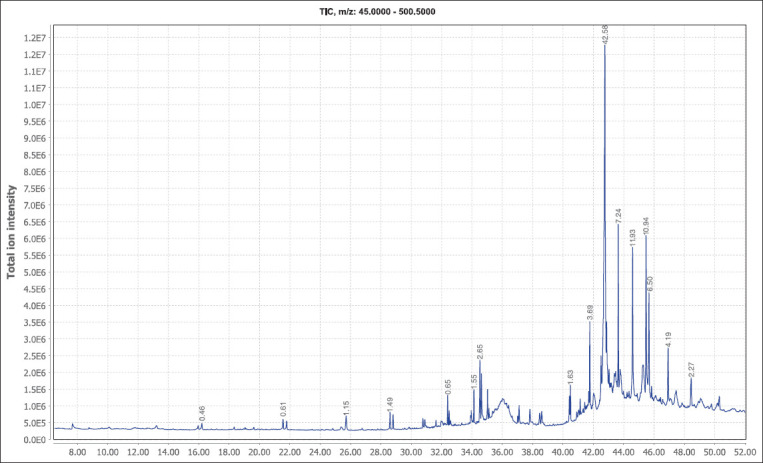Select the peak labeled 0.61
Viewport: 763px width, 463px height.
(283, 410)
